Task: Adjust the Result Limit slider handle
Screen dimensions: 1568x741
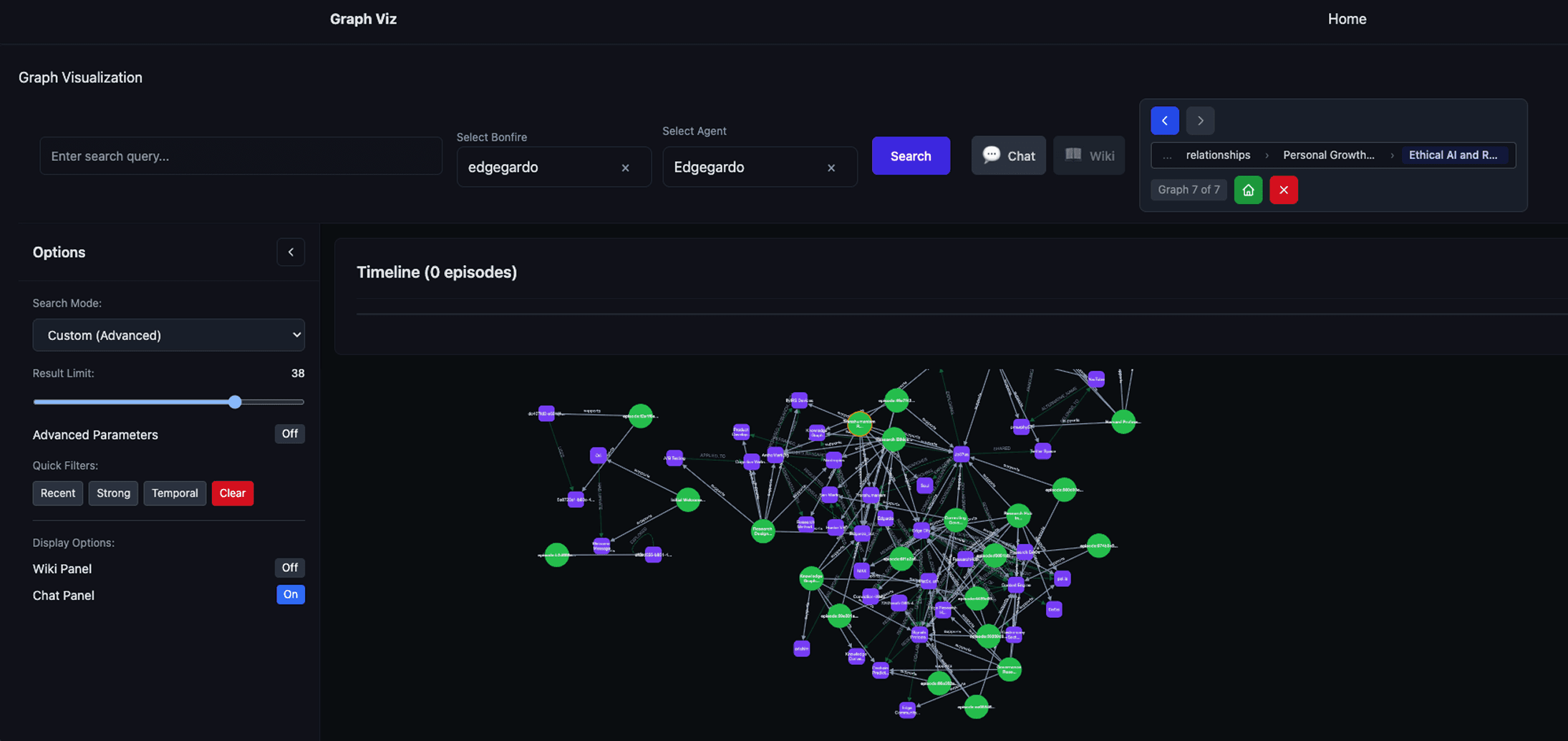Action: click(x=235, y=402)
